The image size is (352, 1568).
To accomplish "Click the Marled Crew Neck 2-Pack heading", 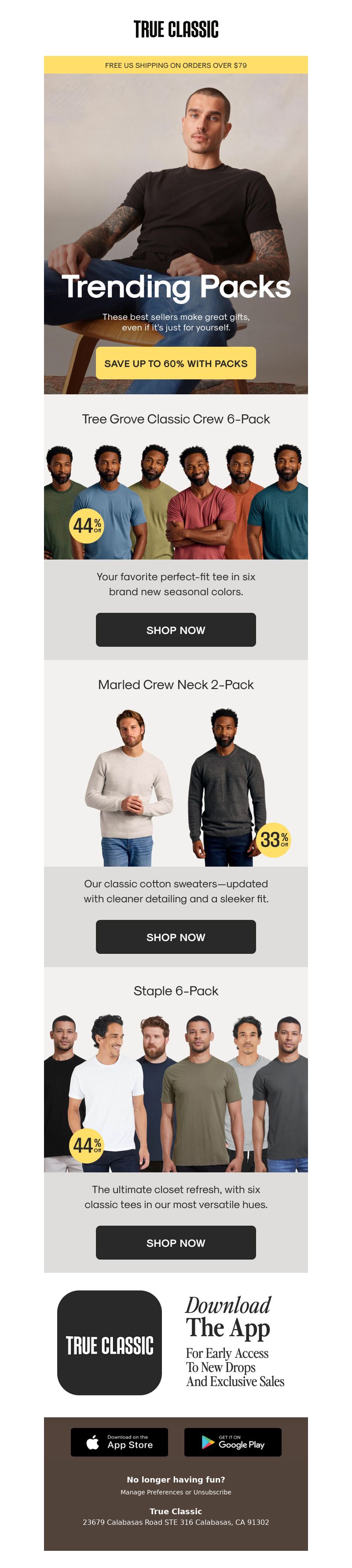I will coord(176,684).
